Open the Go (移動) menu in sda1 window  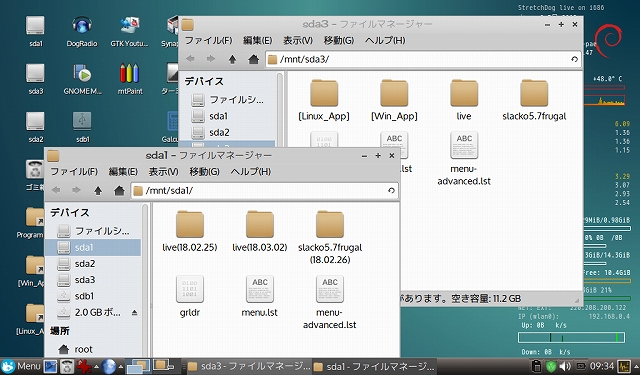[204, 172]
